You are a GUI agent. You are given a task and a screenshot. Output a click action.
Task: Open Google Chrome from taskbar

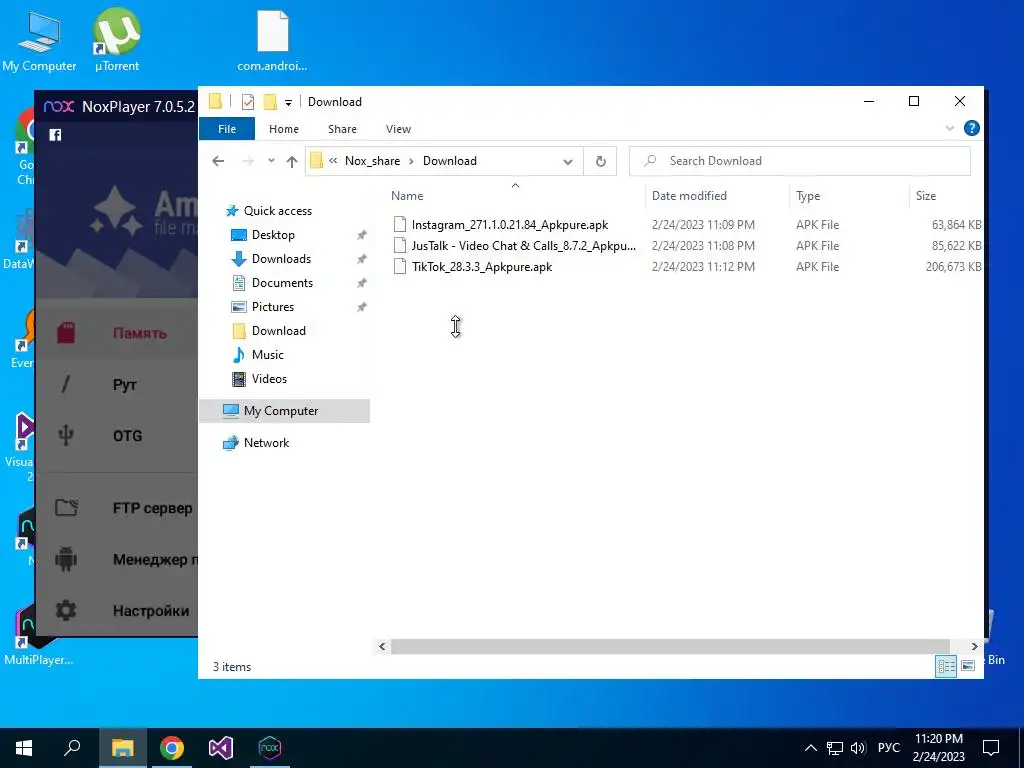click(172, 748)
